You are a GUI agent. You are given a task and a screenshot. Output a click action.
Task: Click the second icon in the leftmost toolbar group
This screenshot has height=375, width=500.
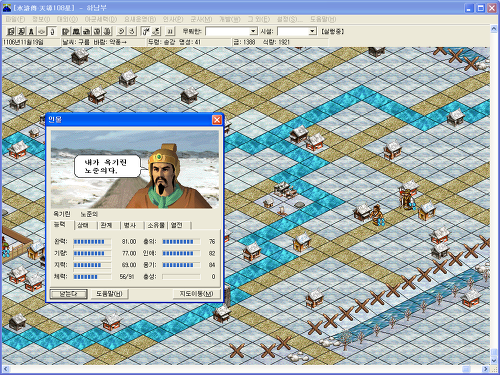[x=21, y=31]
